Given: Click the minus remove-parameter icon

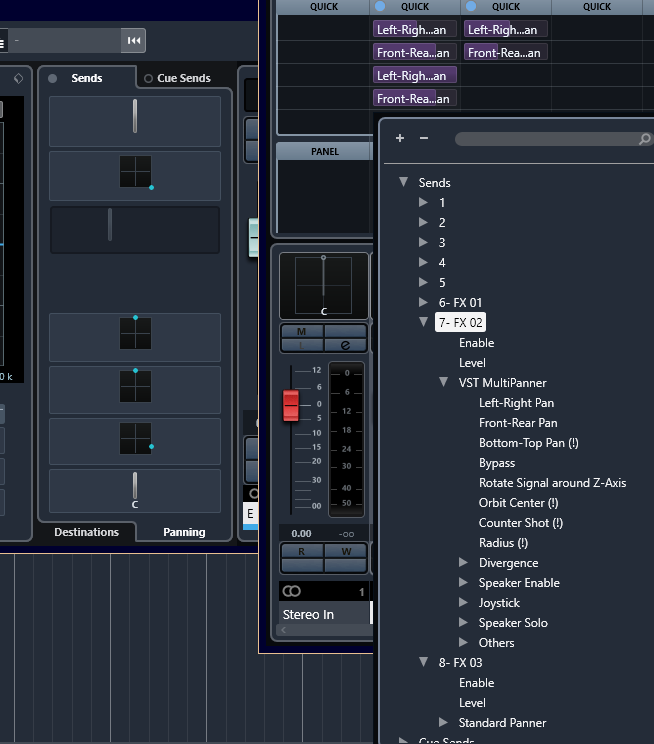Looking at the screenshot, I should (424, 138).
